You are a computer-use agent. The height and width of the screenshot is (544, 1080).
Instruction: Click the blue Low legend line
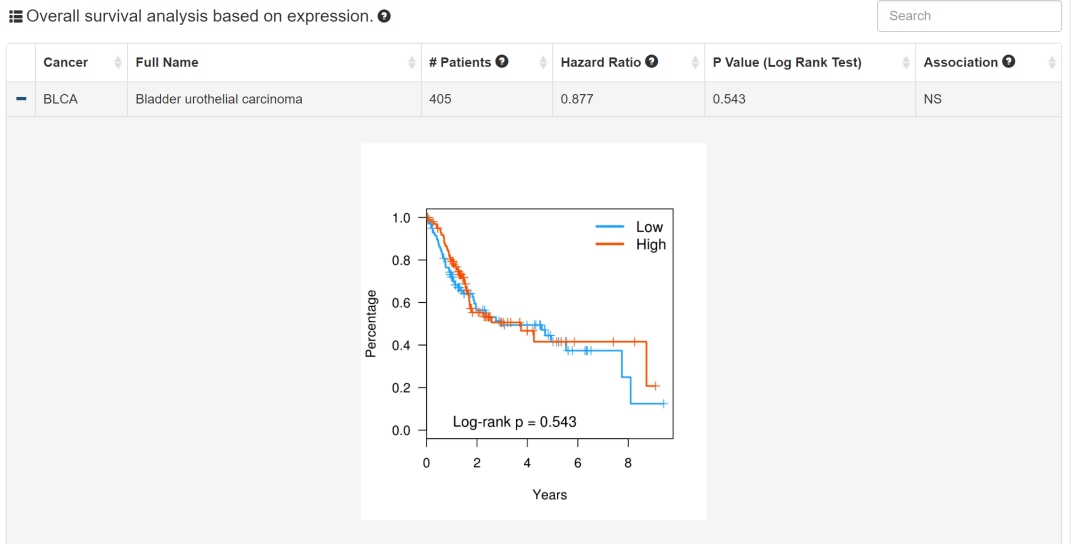pyautogui.click(x=610, y=227)
